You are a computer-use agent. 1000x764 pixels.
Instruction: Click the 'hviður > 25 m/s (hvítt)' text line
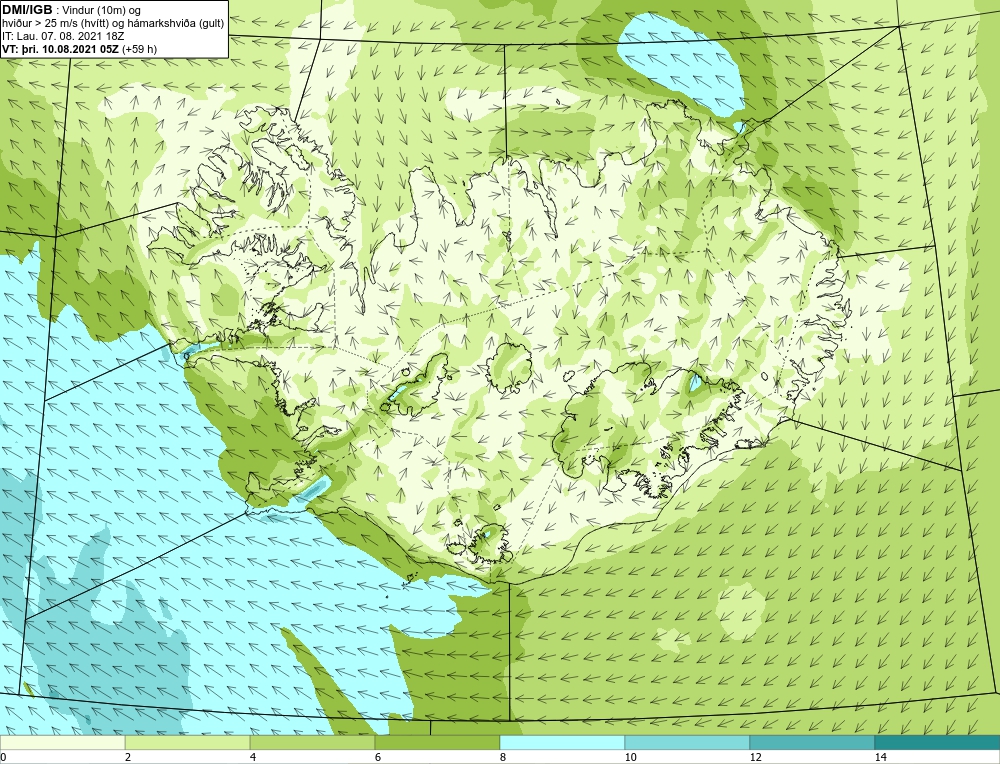(x=113, y=24)
